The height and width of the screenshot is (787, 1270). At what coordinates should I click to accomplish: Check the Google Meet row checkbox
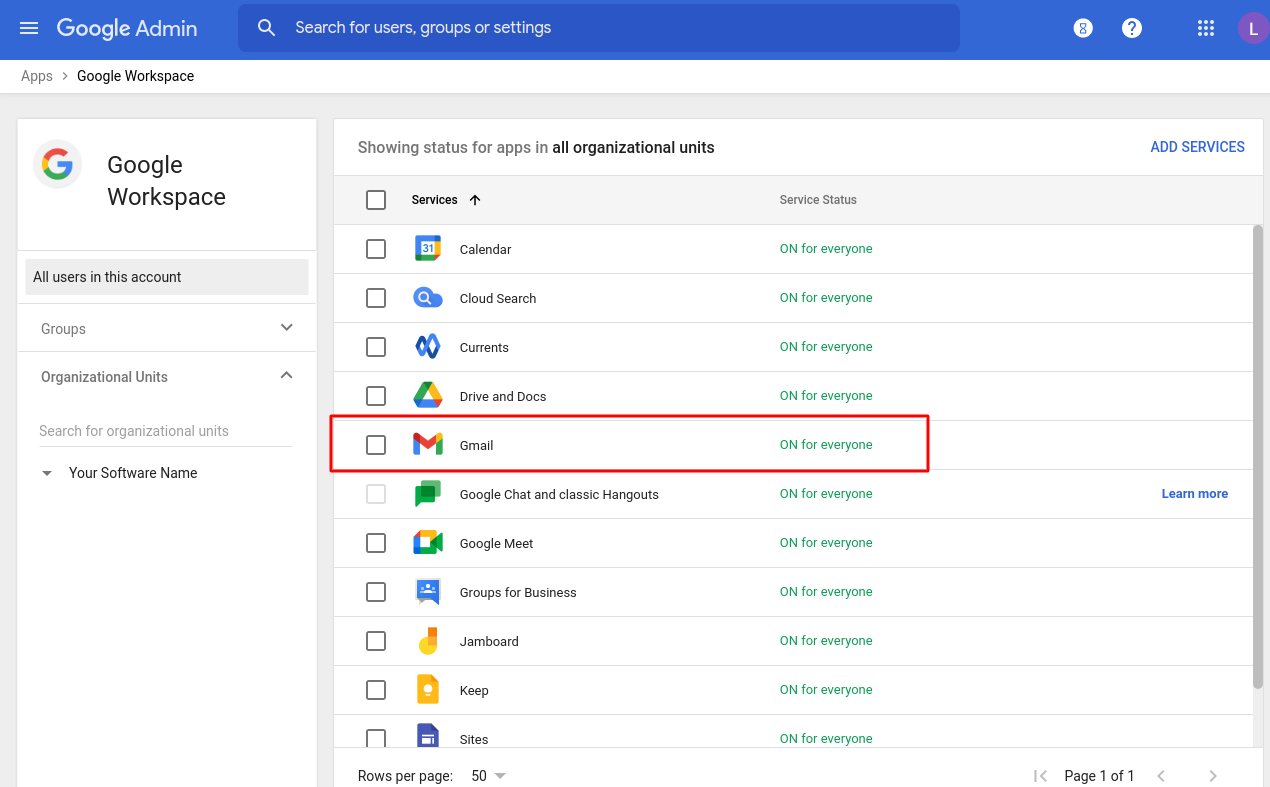pos(376,543)
